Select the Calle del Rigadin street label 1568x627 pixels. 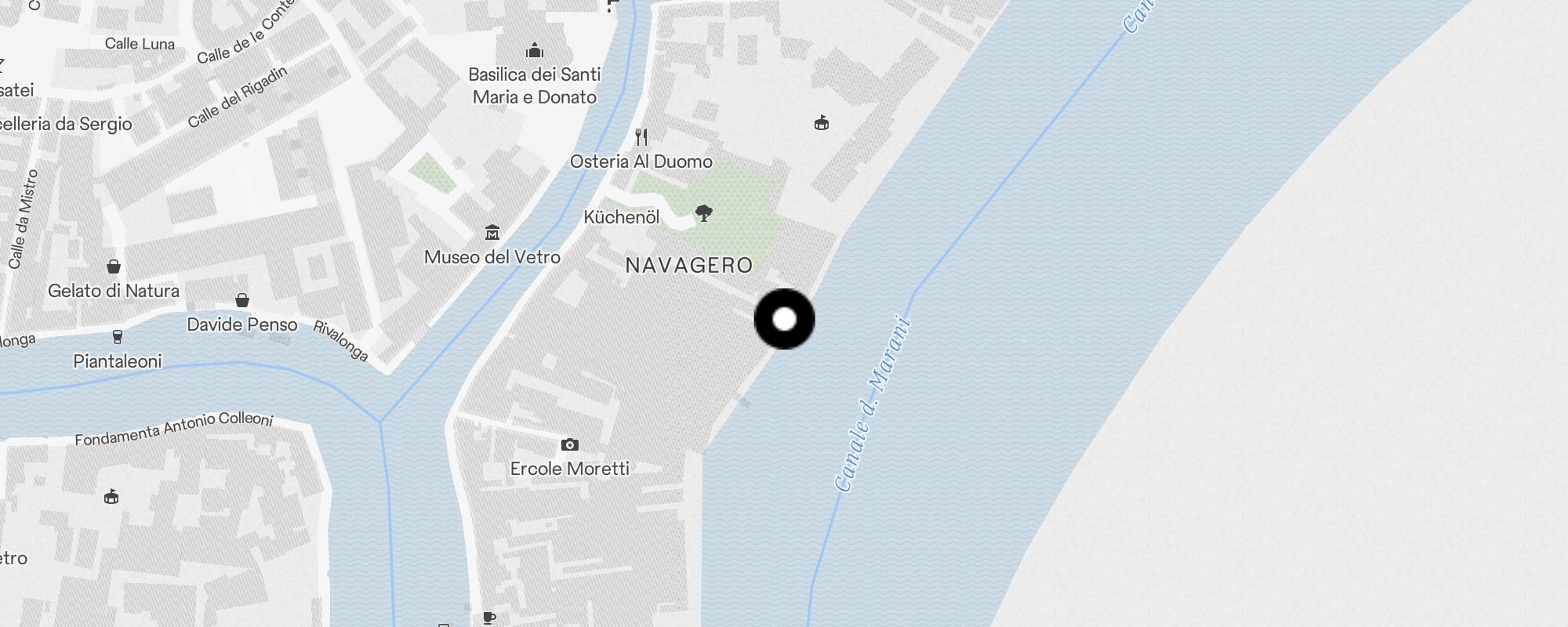coord(238,97)
